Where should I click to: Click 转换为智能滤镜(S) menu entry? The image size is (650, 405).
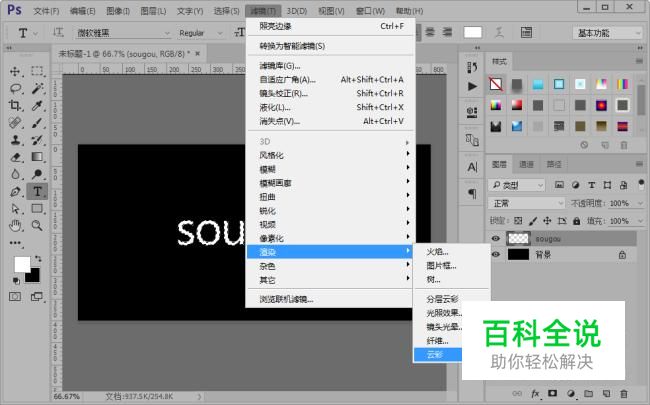pyautogui.click(x=330, y=46)
